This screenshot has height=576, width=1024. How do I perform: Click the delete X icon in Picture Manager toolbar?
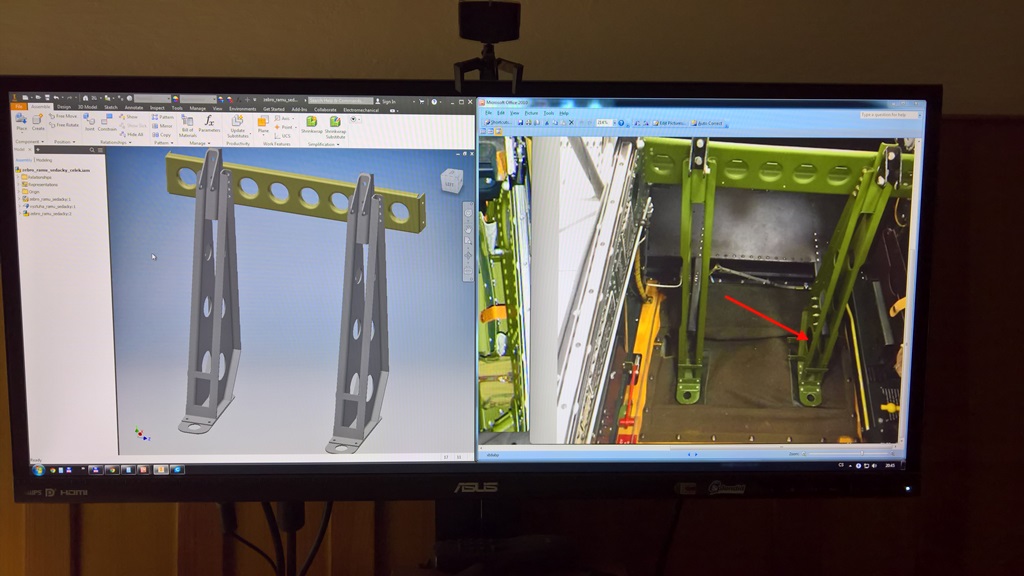tap(571, 123)
